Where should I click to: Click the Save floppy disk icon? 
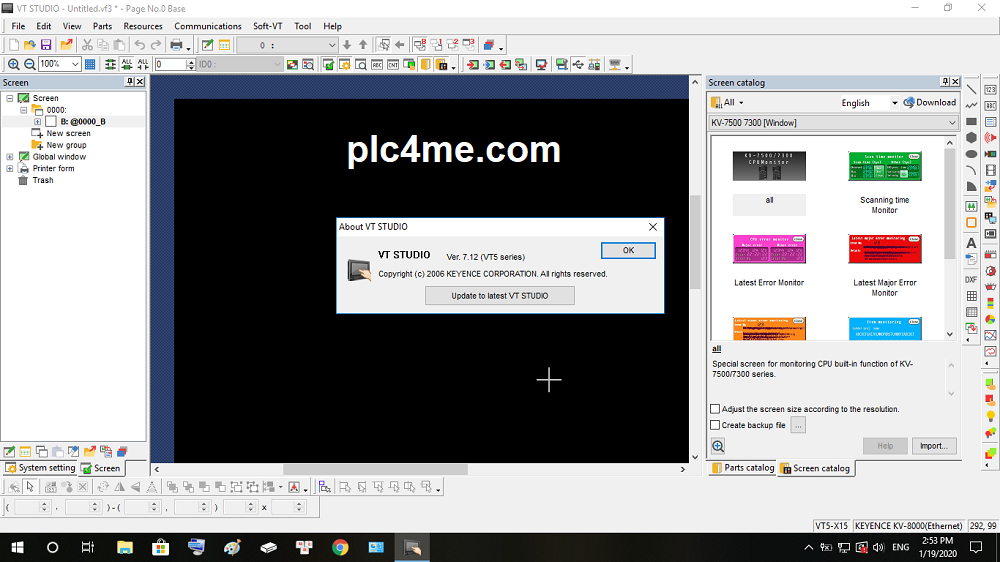(46, 45)
